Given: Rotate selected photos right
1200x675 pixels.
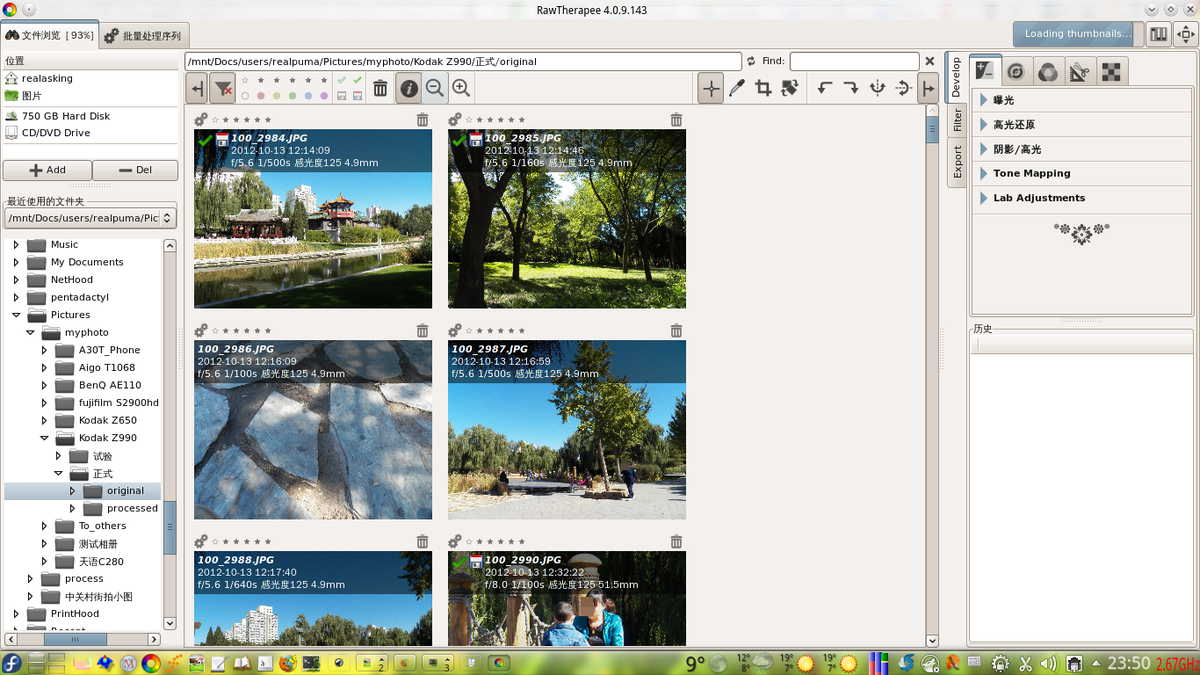Looking at the screenshot, I should pyautogui.click(x=851, y=88).
